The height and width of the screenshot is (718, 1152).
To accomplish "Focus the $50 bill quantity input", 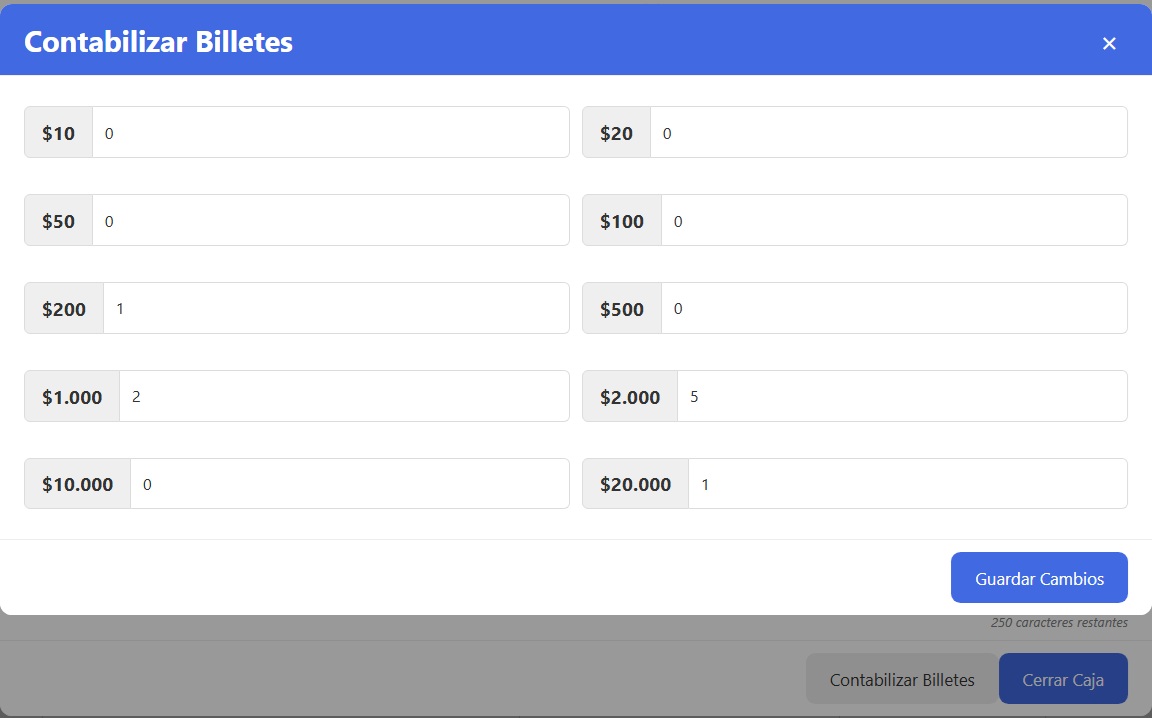I will coord(330,221).
